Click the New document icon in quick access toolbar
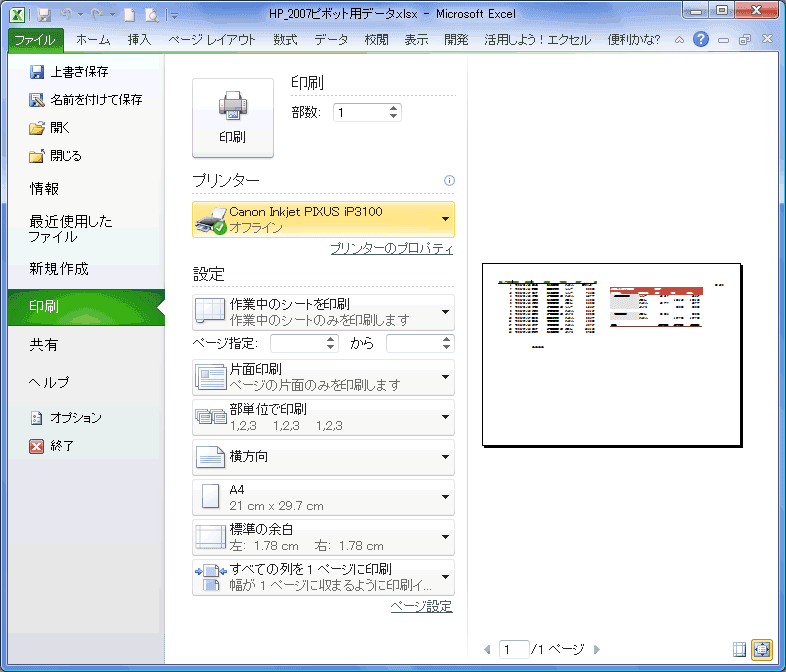 (x=130, y=15)
